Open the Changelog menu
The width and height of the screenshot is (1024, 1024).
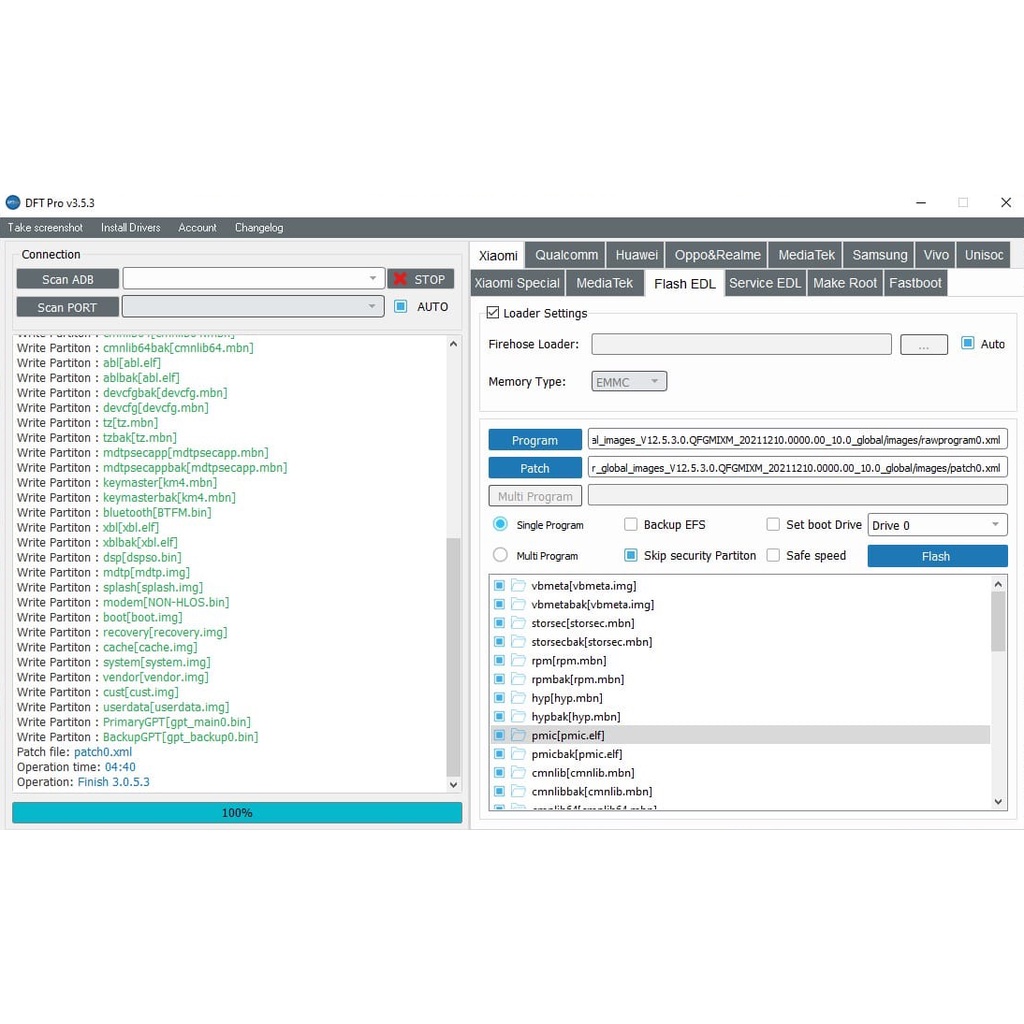pyautogui.click(x=259, y=227)
